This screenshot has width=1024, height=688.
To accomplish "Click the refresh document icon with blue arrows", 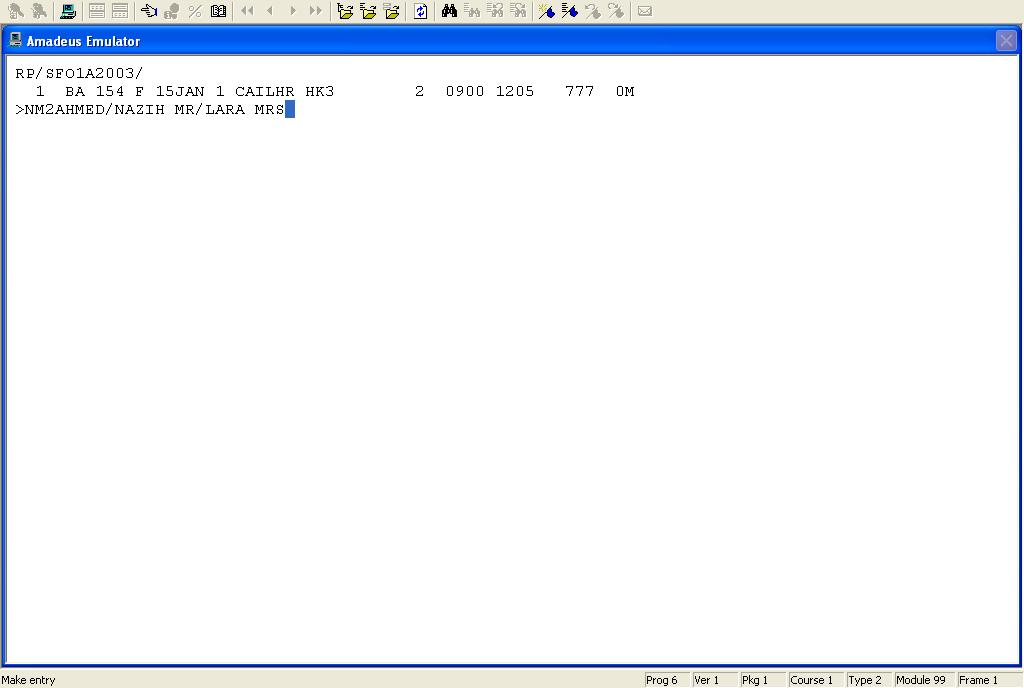I will (x=421, y=11).
